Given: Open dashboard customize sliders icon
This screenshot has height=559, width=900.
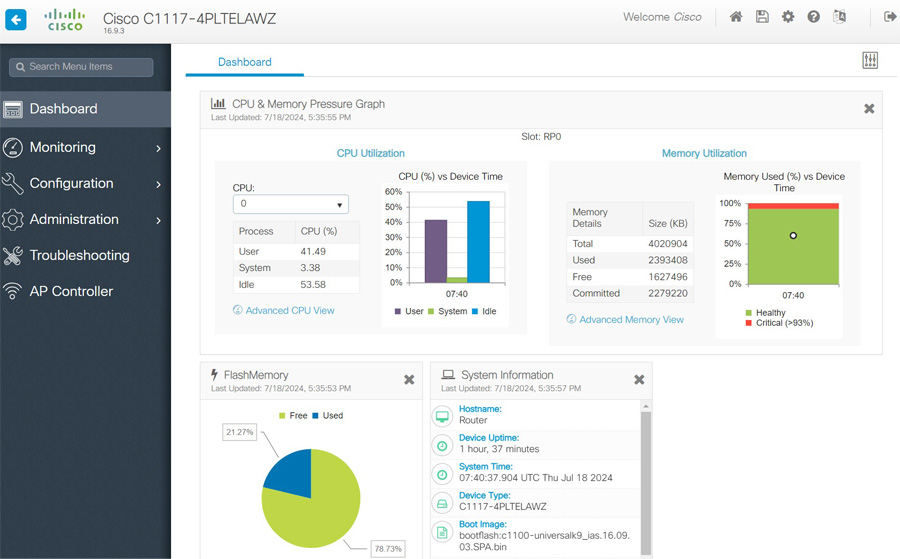Looking at the screenshot, I should coord(870,60).
